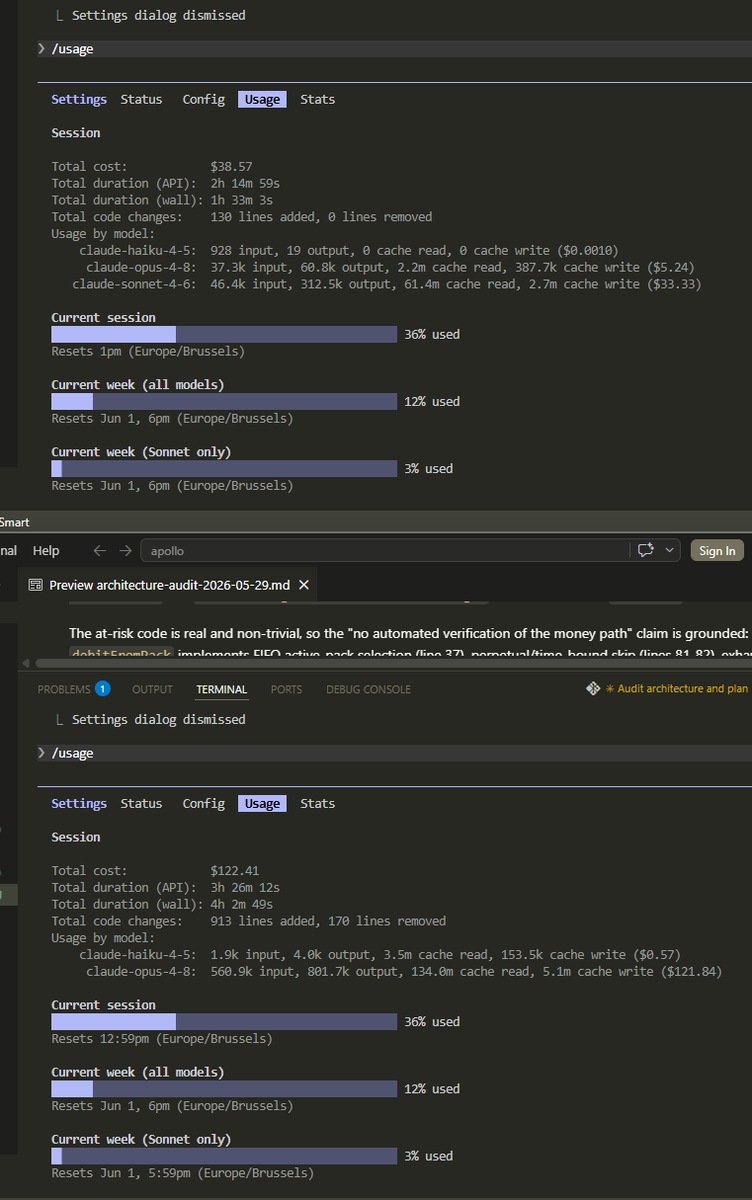Click the wall duration value 4h 2m 49s
Screen dimensions: 752x1200
coord(241,904)
